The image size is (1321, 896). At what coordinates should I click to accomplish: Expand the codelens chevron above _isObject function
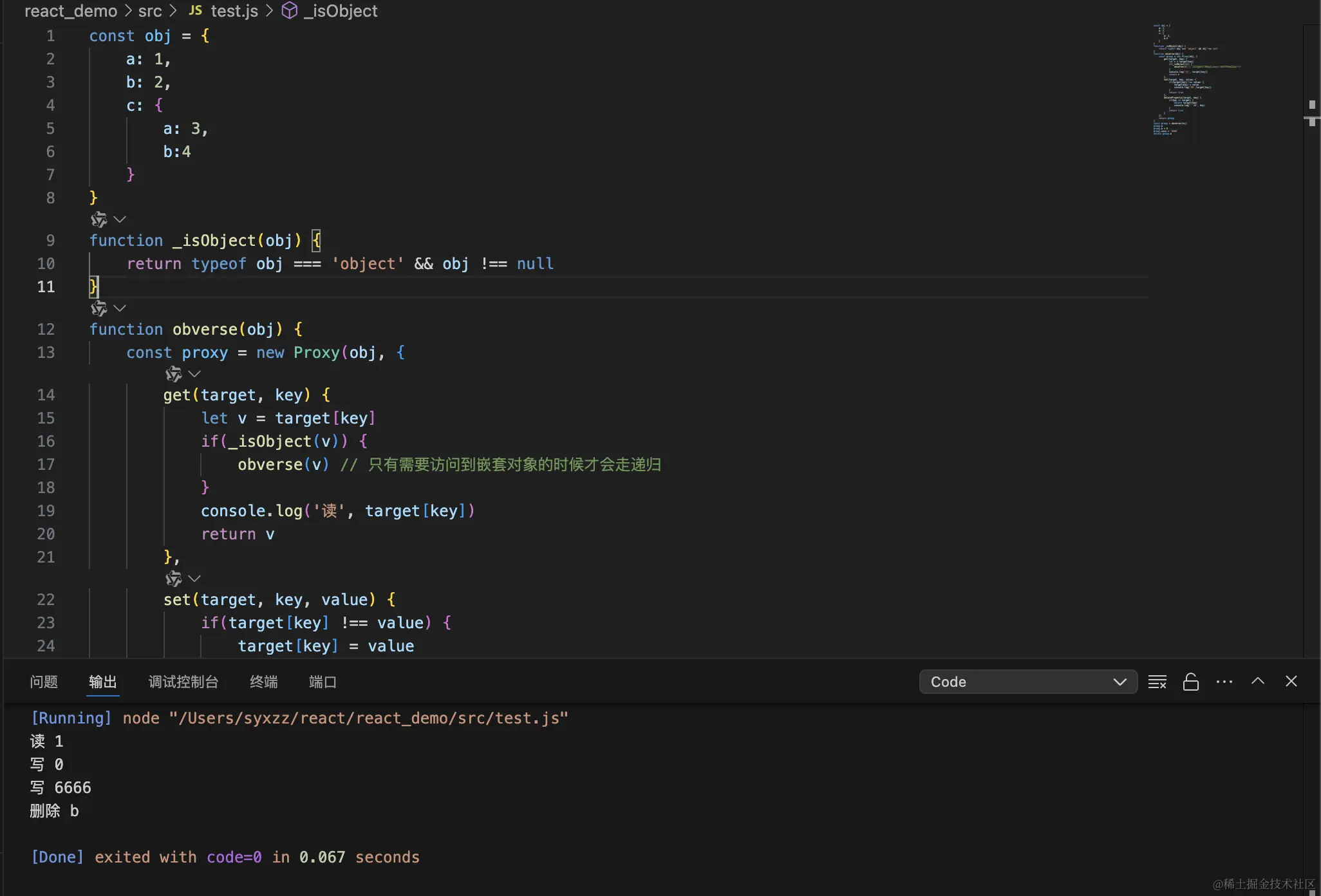tap(120, 219)
